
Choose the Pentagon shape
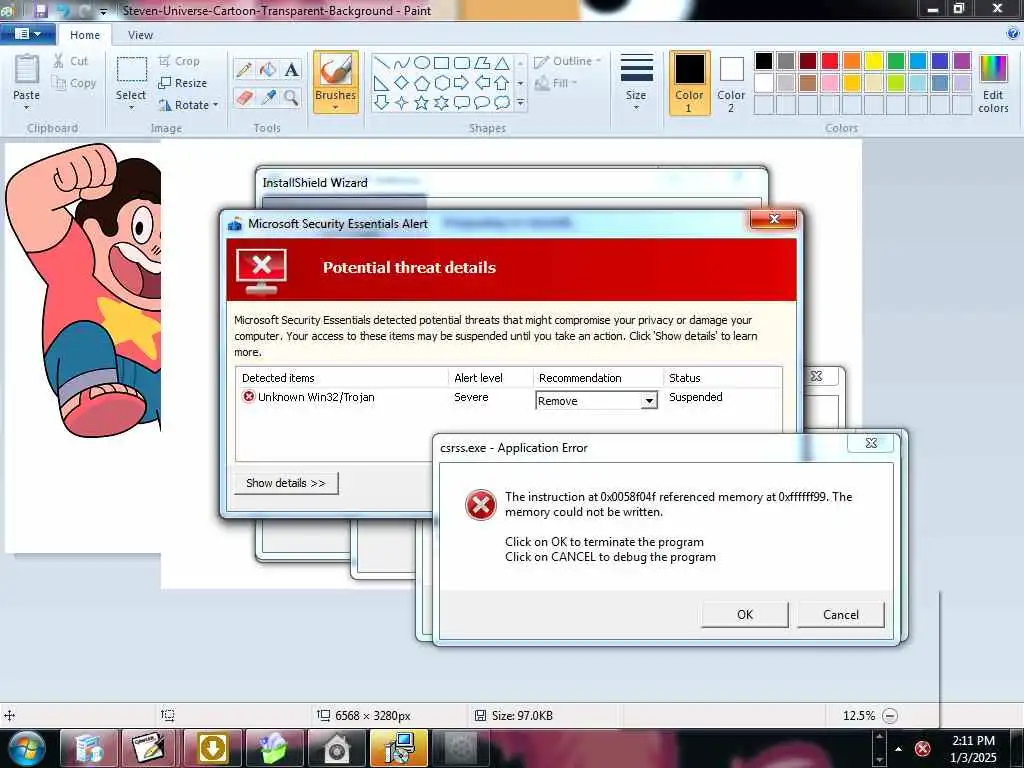422,83
